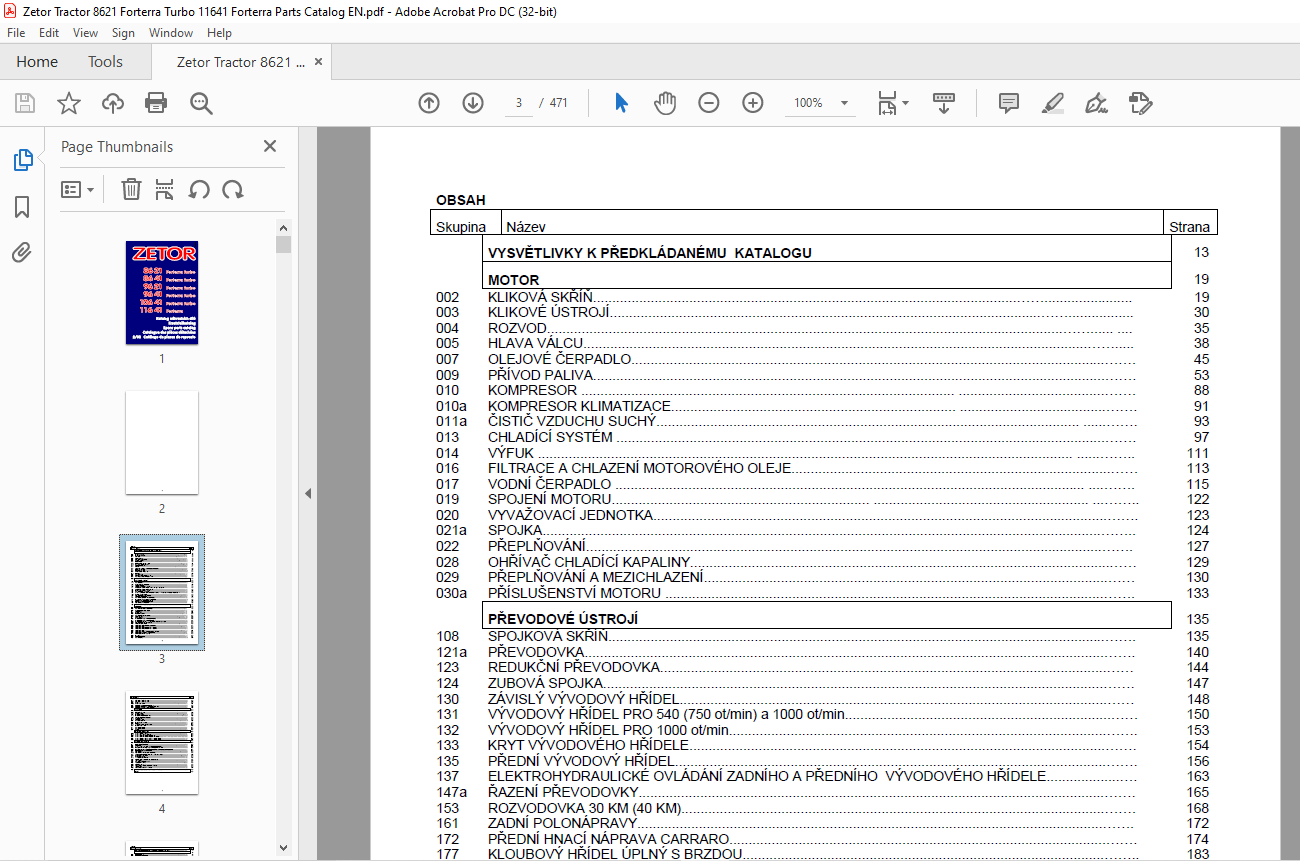Zoom out with minus icon
The image size is (1300, 861).
[709, 103]
